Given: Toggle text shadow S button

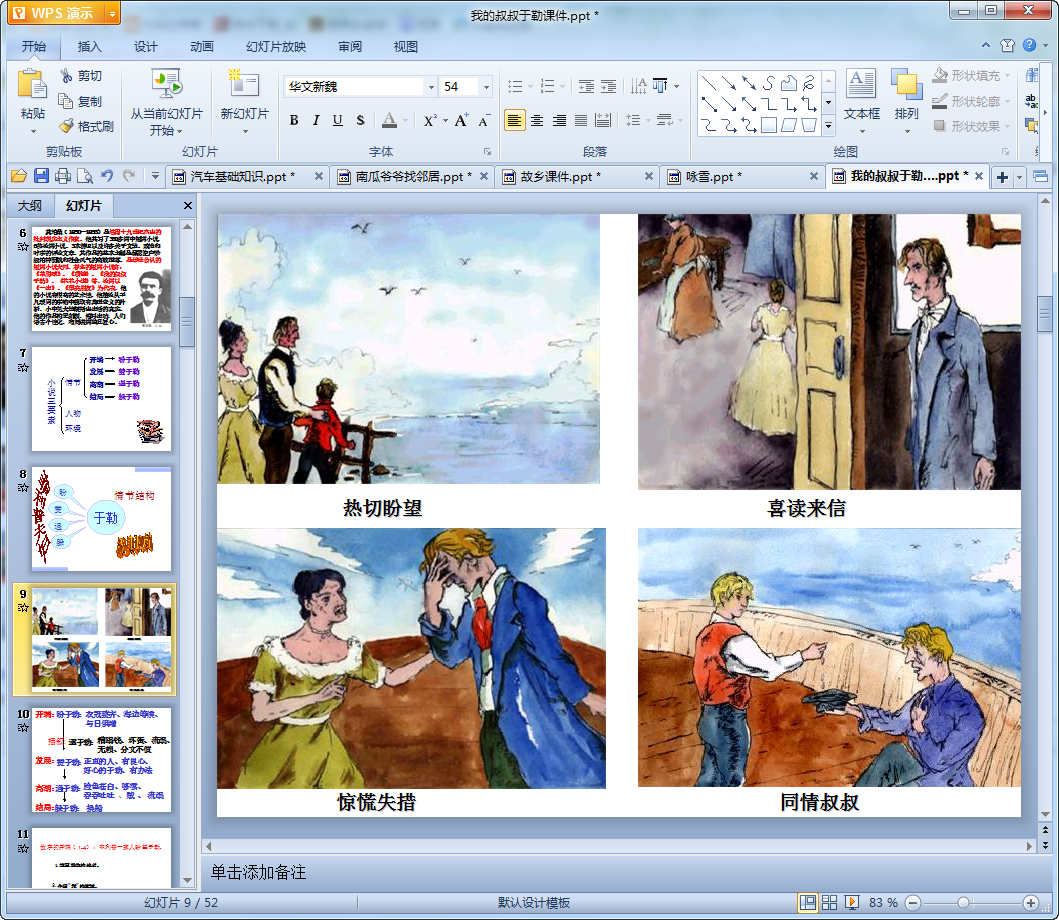Looking at the screenshot, I should click(x=361, y=120).
